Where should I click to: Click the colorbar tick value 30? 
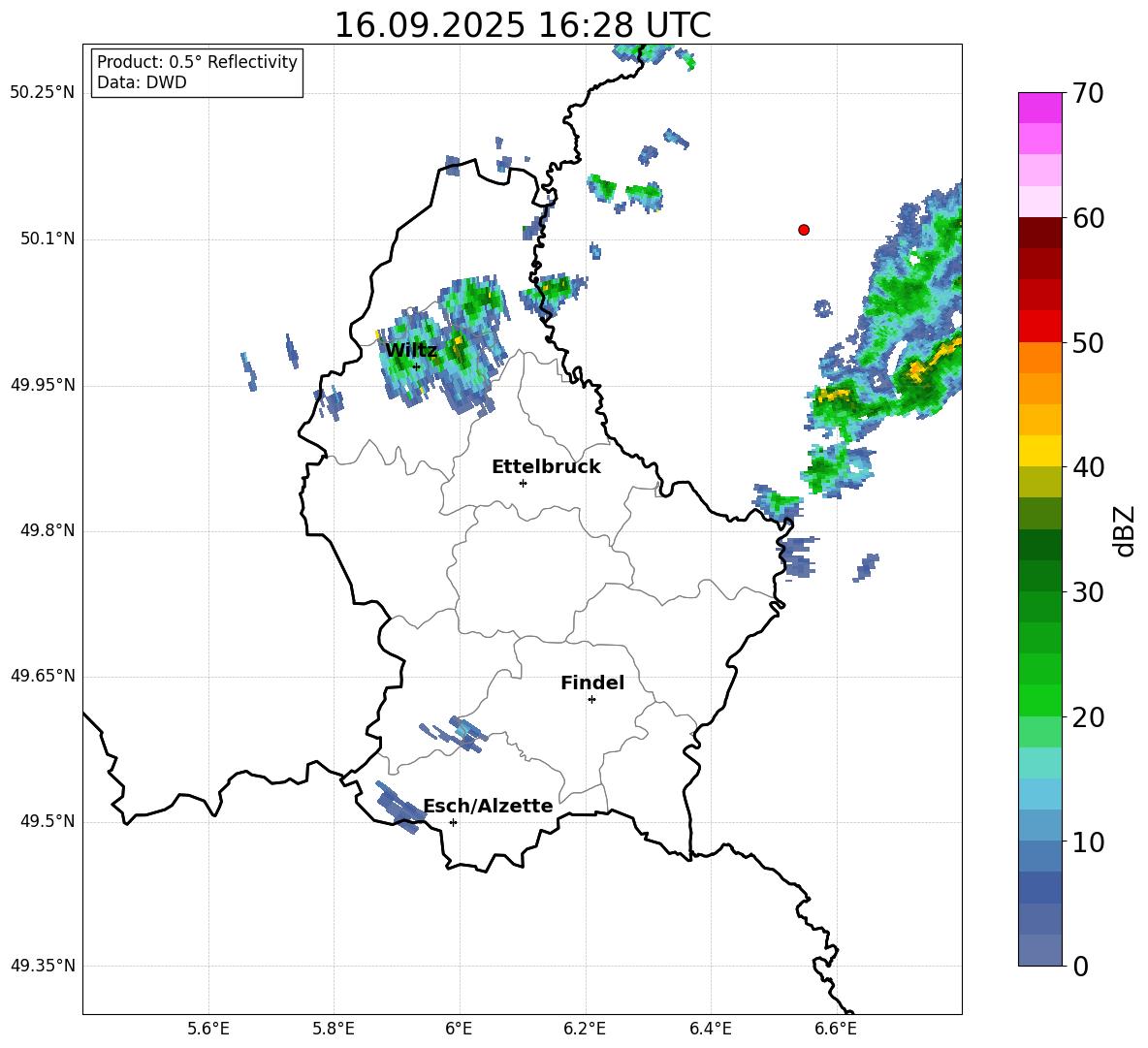point(1088,592)
